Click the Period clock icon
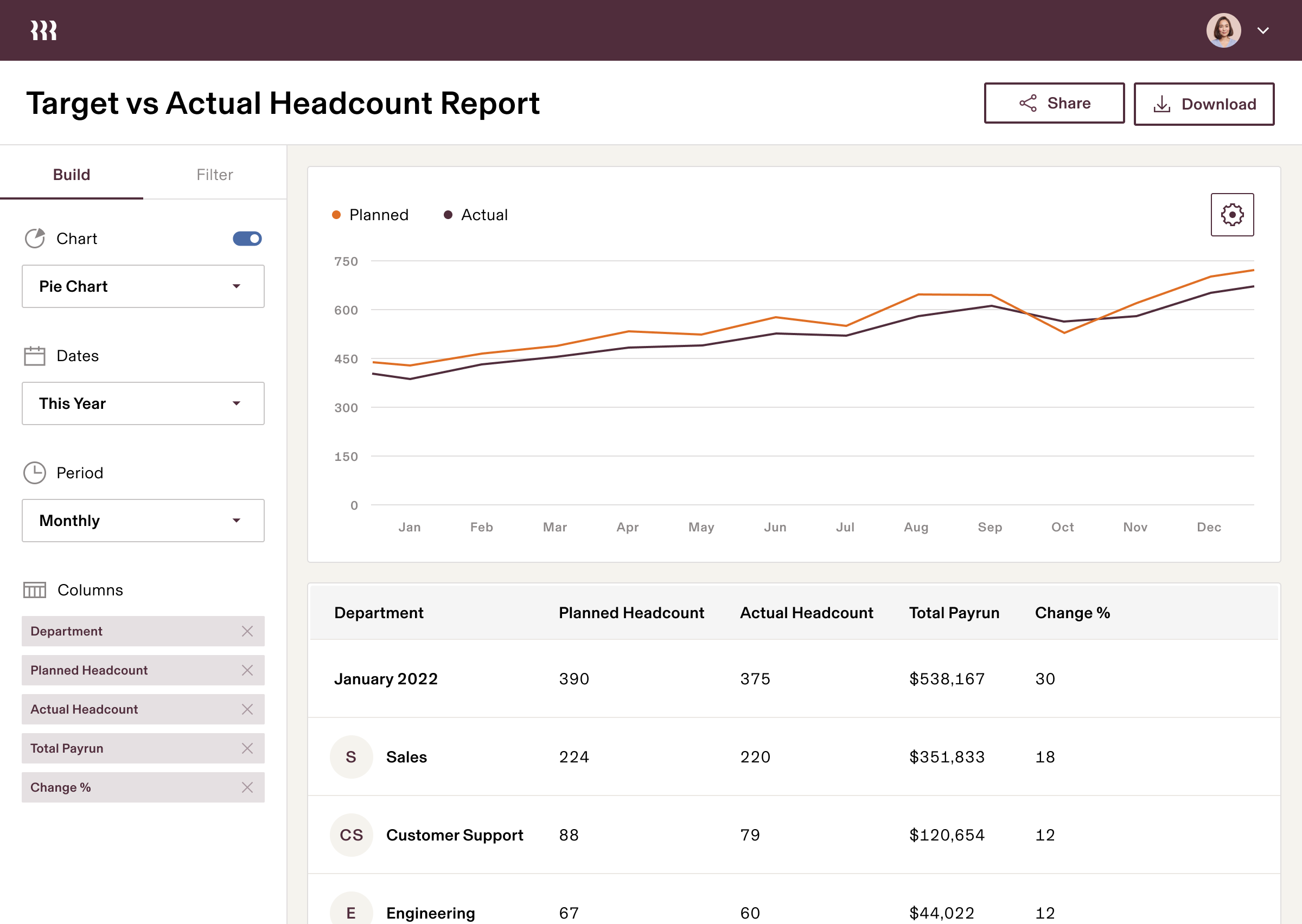This screenshot has height=924, width=1302. pyautogui.click(x=35, y=472)
